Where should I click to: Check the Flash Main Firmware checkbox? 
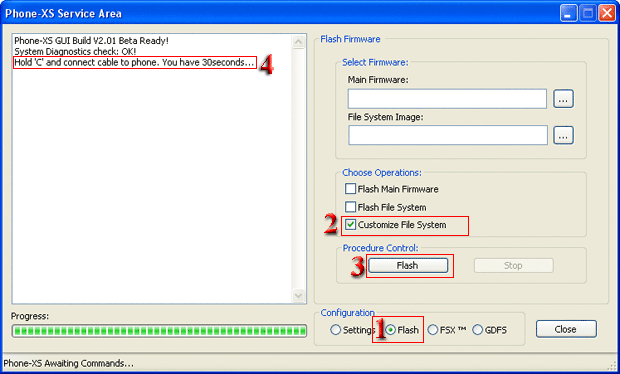tap(350, 189)
